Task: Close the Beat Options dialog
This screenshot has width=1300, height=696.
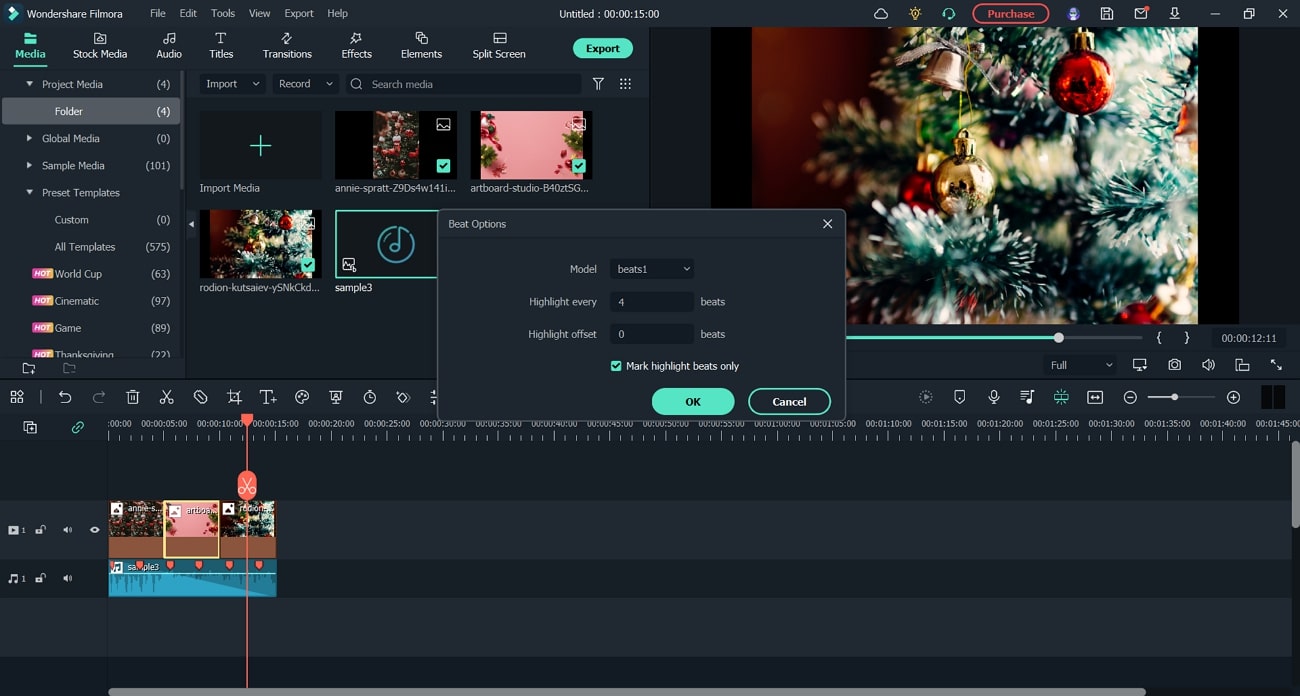Action: tap(827, 224)
